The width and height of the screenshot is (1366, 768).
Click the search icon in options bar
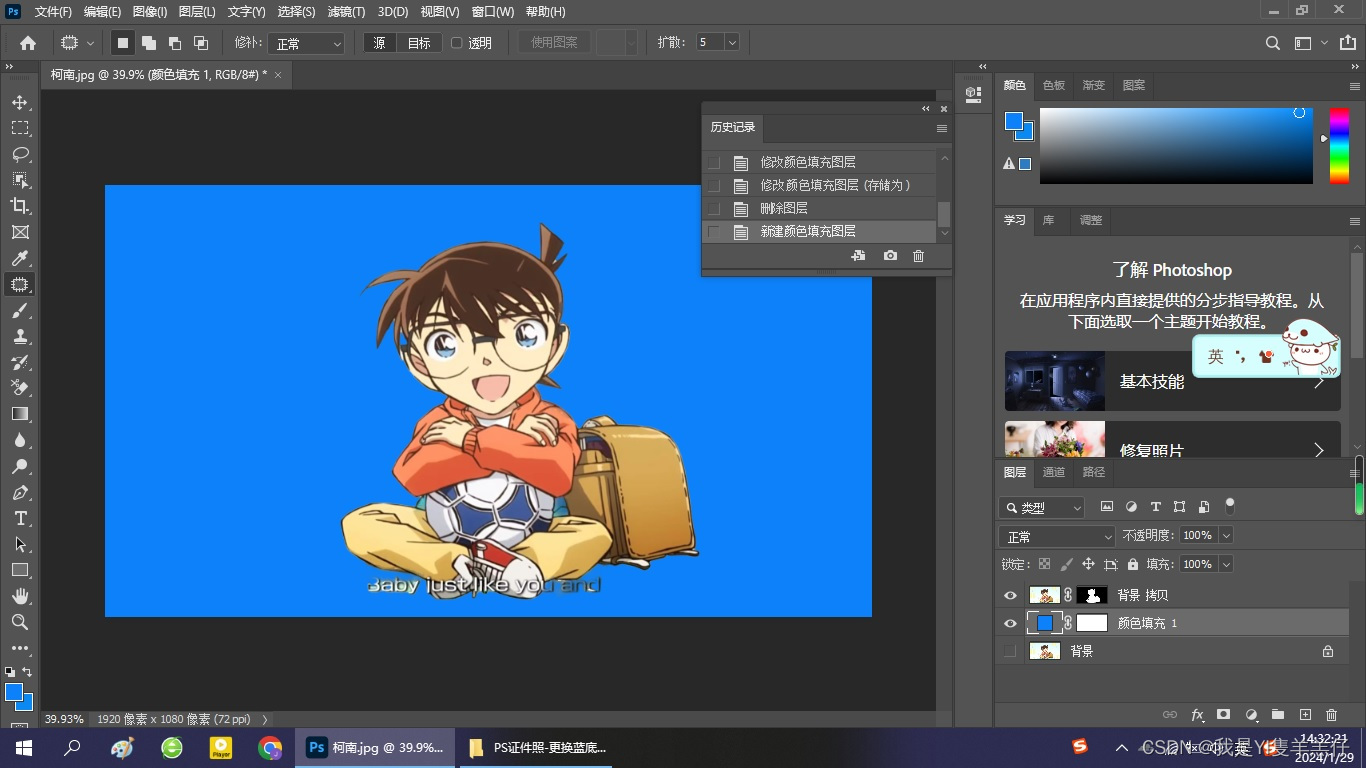pyautogui.click(x=1273, y=43)
